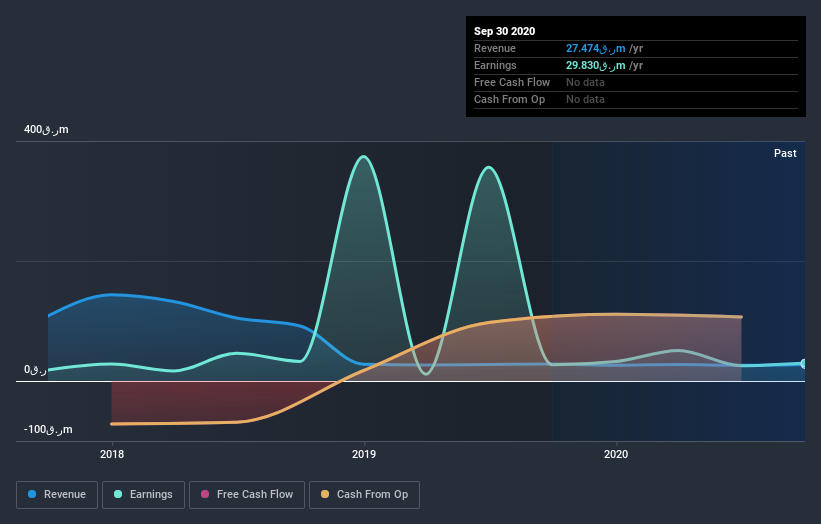The image size is (821, 524).
Task: Click the first Earnings peak near 2019
Action: 363,157
